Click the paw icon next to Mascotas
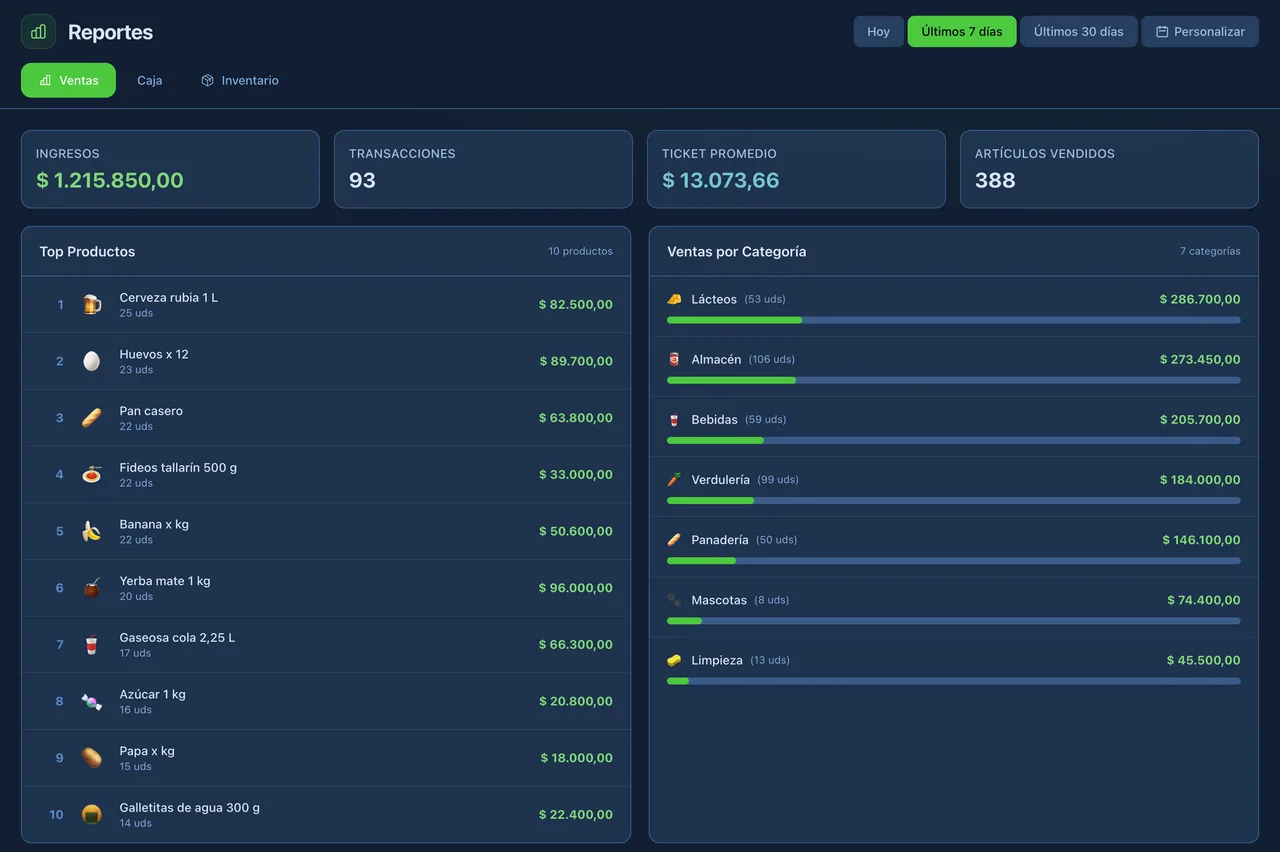This screenshot has width=1280, height=852. click(x=674, y=600)
